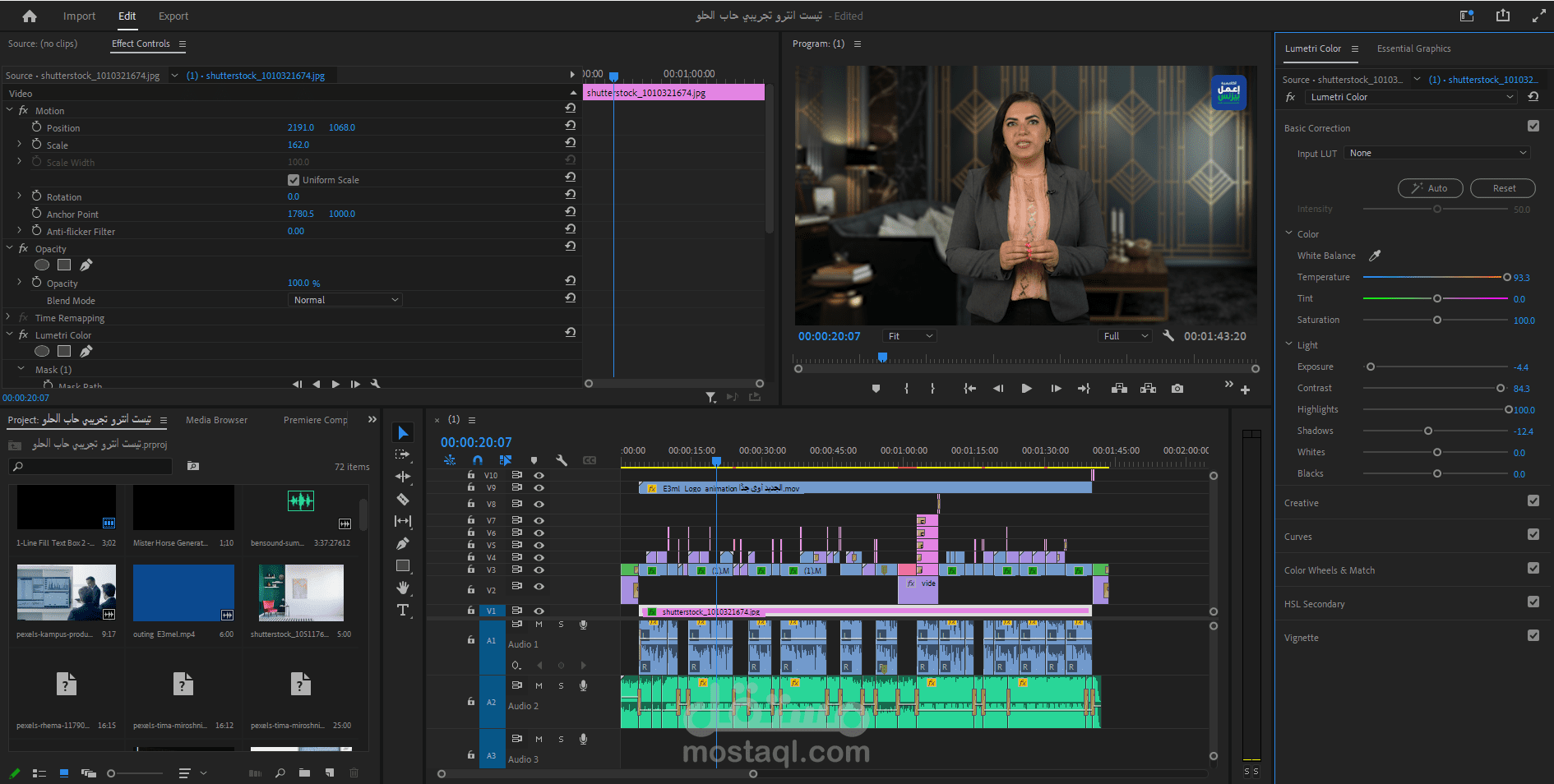Open the Full playback resolution dropdown
The height and width of the screenshot is (784, 1554).
[1126, 336]
